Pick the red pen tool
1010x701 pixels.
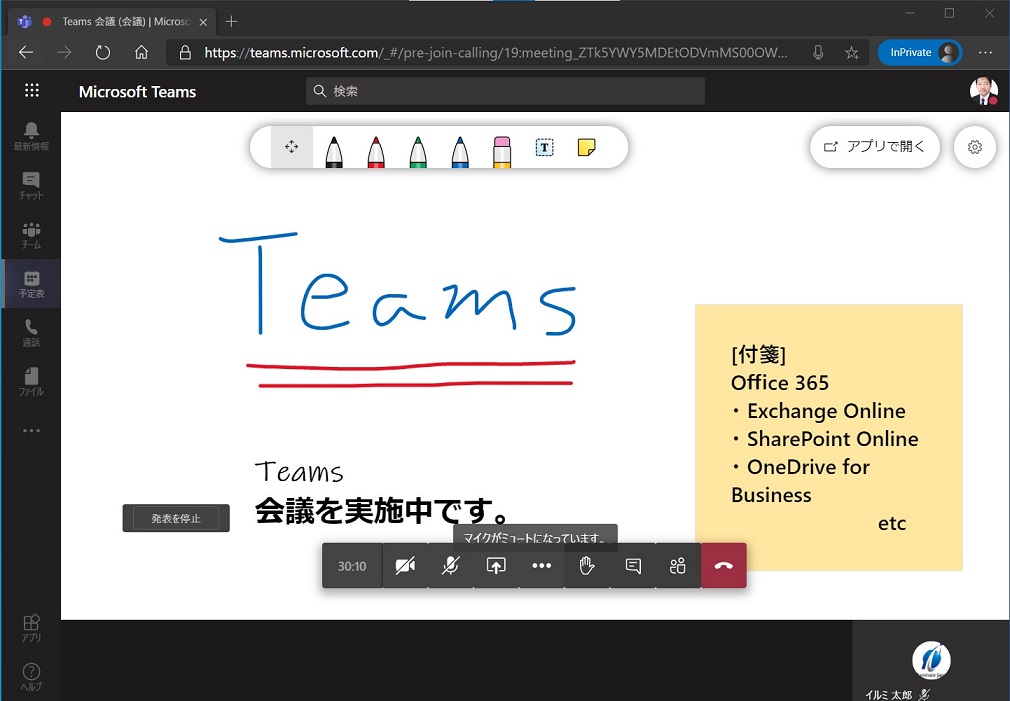[x=376, y=151]
